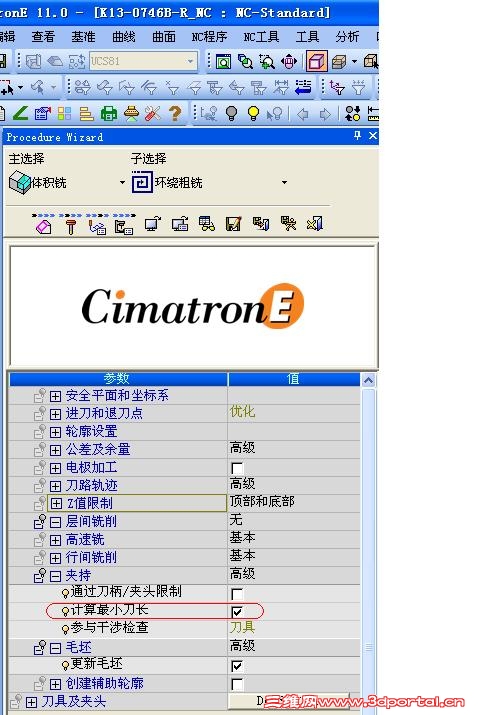Click the 参数 column header
Screen dimensions: 484x715
coord(118,379)
